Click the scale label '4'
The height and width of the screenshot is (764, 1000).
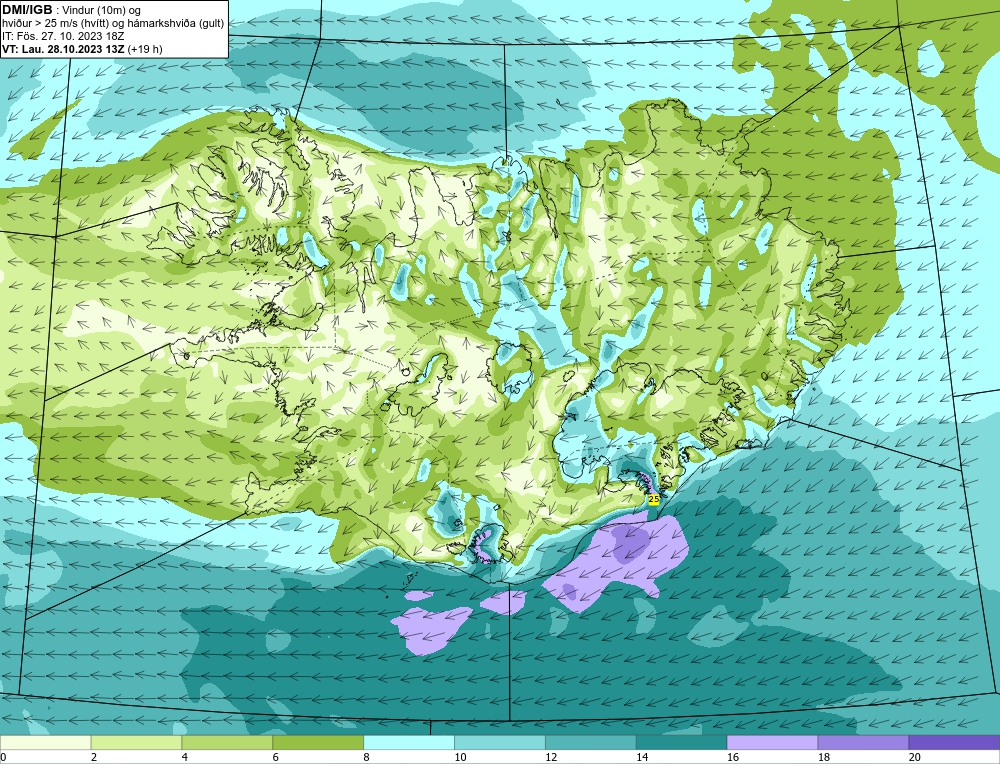coord(184,757)
